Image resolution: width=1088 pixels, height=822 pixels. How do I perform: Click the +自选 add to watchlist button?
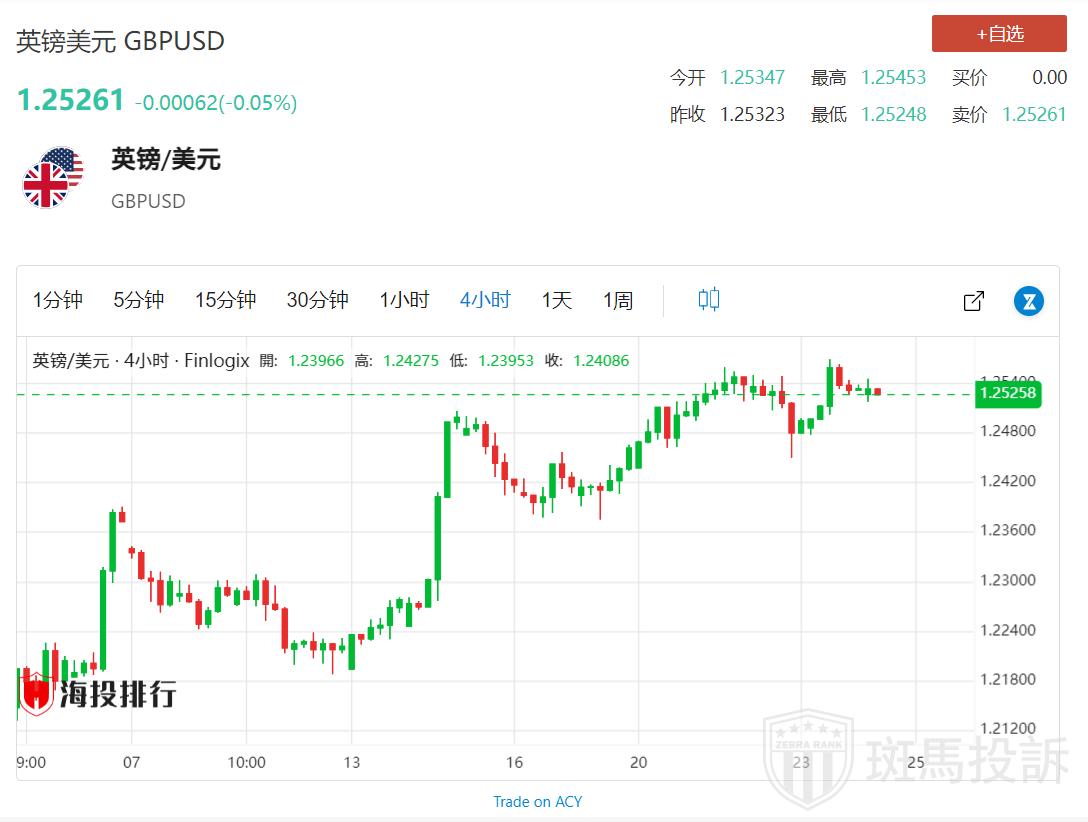[x=999, y=34]
